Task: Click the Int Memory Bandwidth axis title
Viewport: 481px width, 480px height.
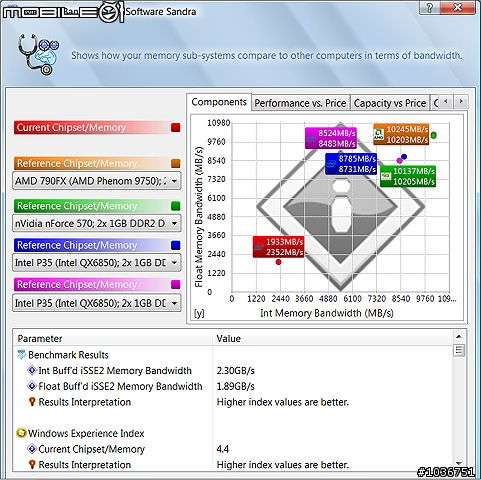Action: click(327, 313)
